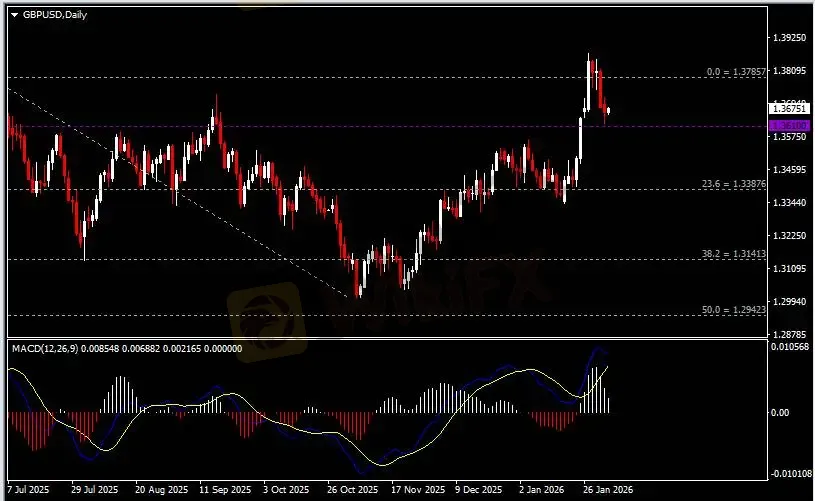Select the Fibonacci label 38.2 = 1.31413
The width and height of the screenshot is (815, 501).
733,254
